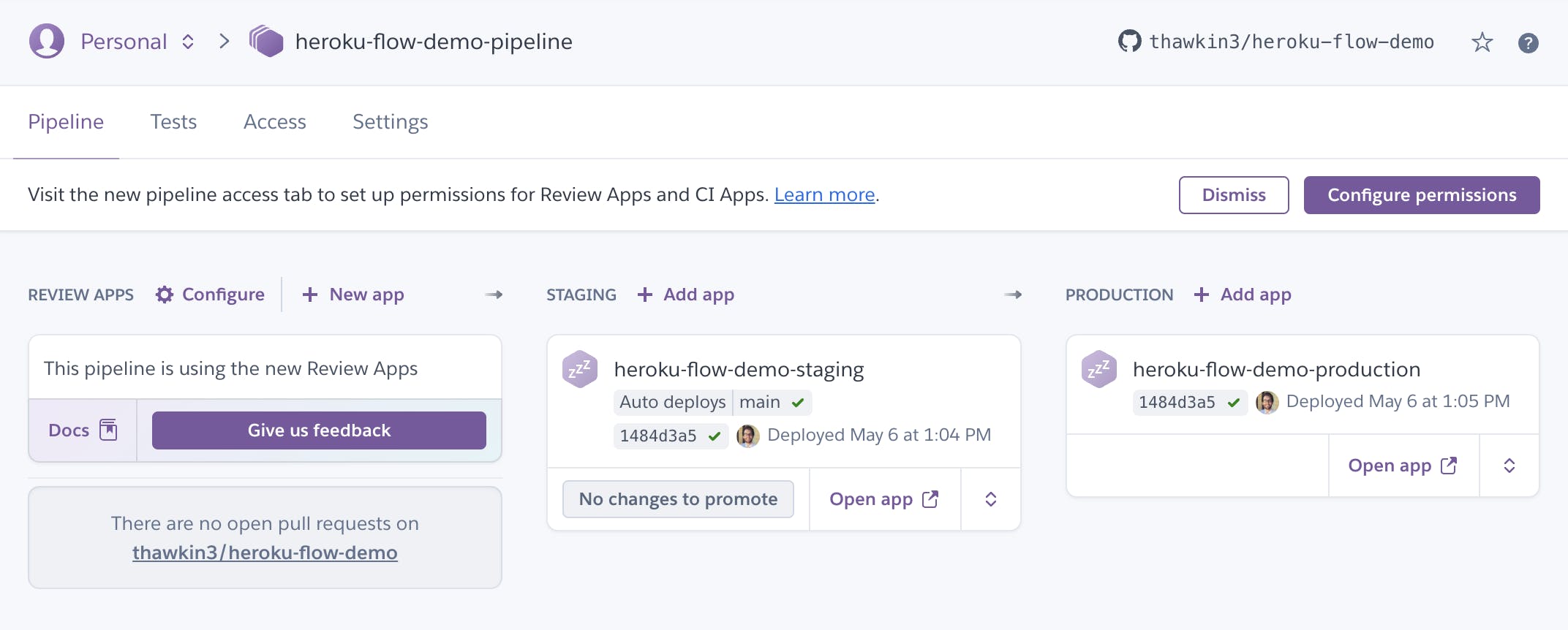This screenshot has height=630, width=1568.
Task: Click the sleeping app icon for staging
Action: tap(580, 369)
